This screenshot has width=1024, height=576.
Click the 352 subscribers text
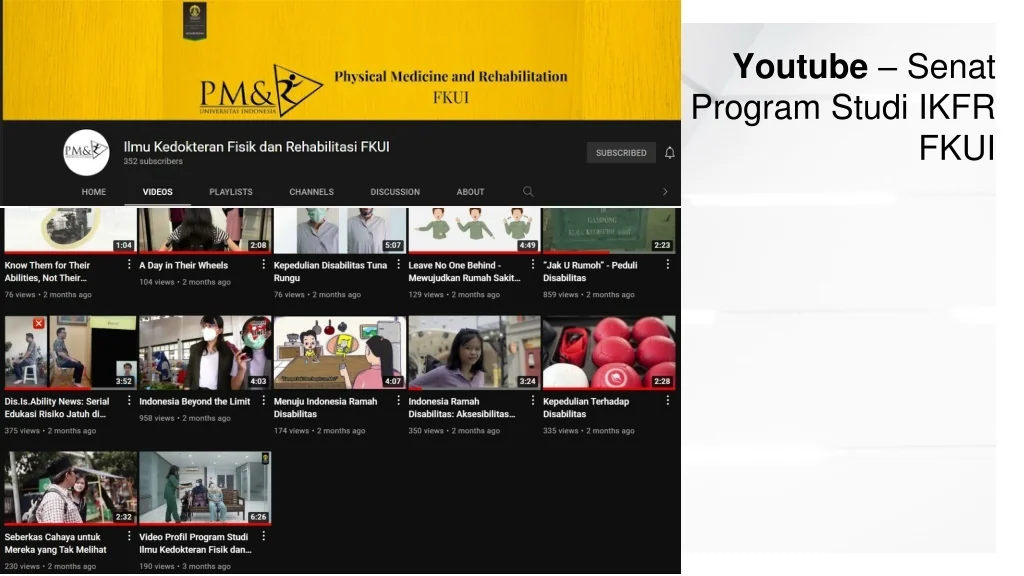153,161
